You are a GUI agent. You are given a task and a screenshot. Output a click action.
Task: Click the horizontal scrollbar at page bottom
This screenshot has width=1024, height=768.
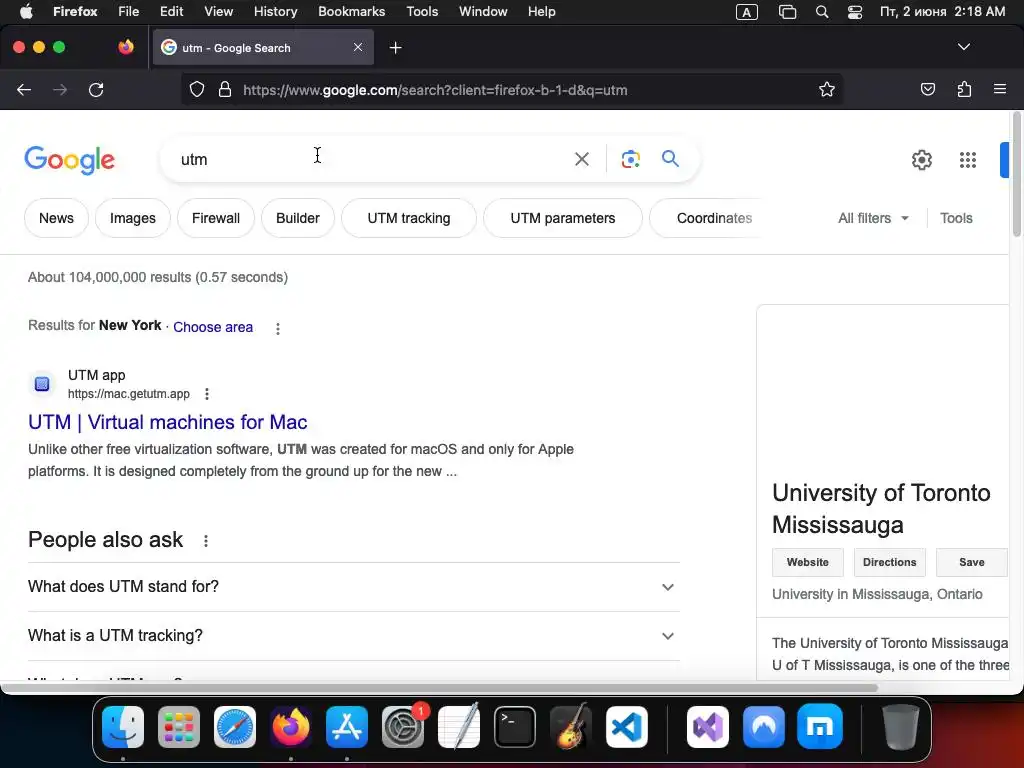(439, 688)
